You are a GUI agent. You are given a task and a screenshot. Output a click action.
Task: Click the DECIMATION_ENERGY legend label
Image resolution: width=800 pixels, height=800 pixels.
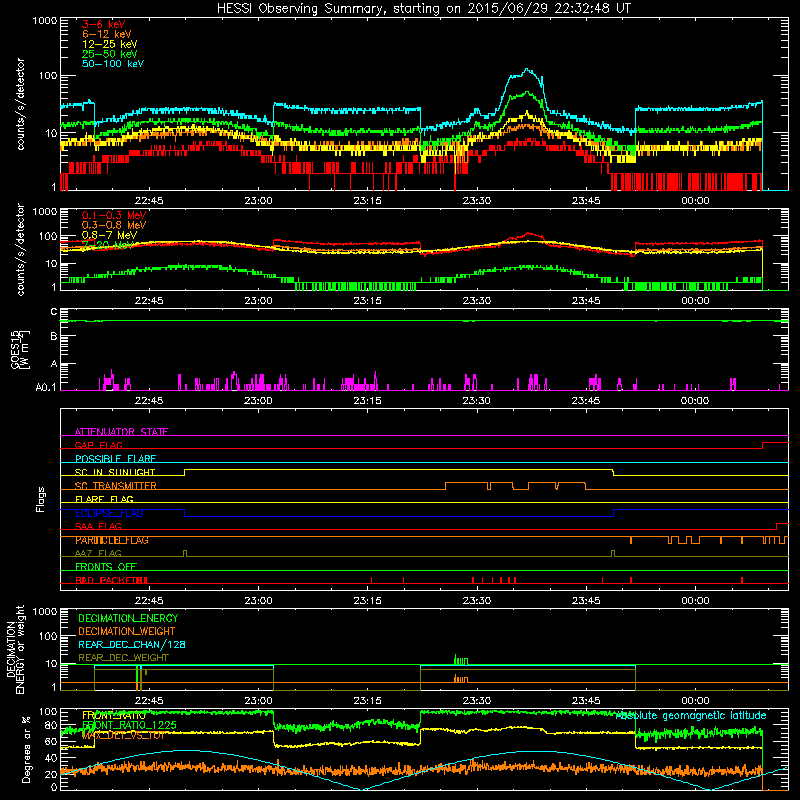[x=128, y=618]
